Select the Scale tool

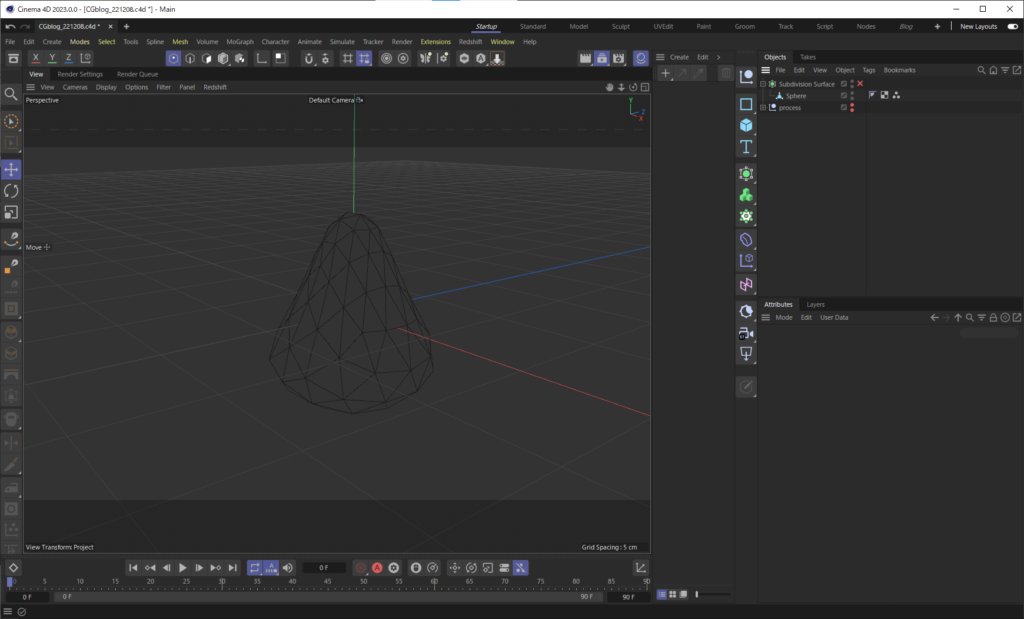coord(11,210)
